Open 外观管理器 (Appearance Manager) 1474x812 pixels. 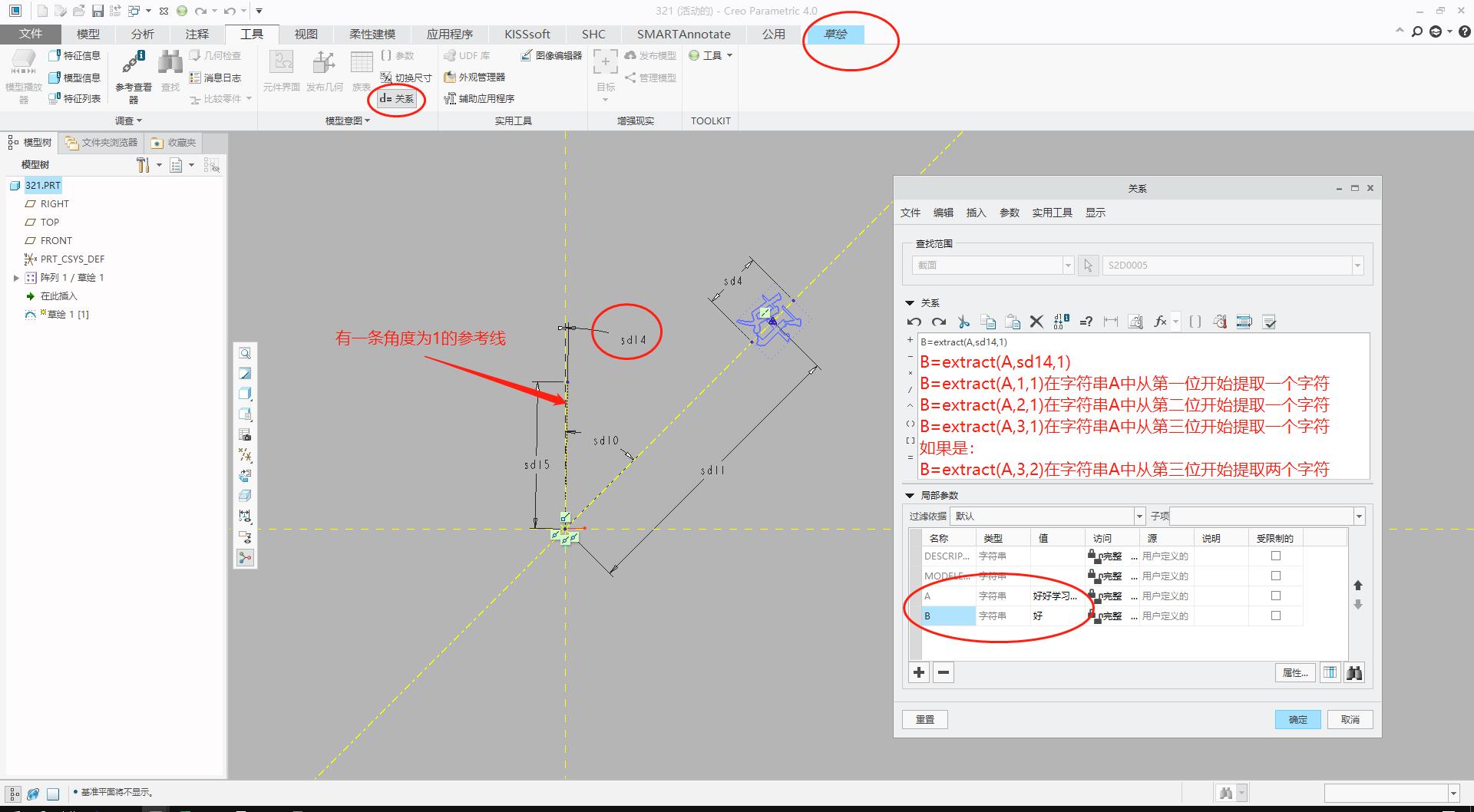point(474,77)
